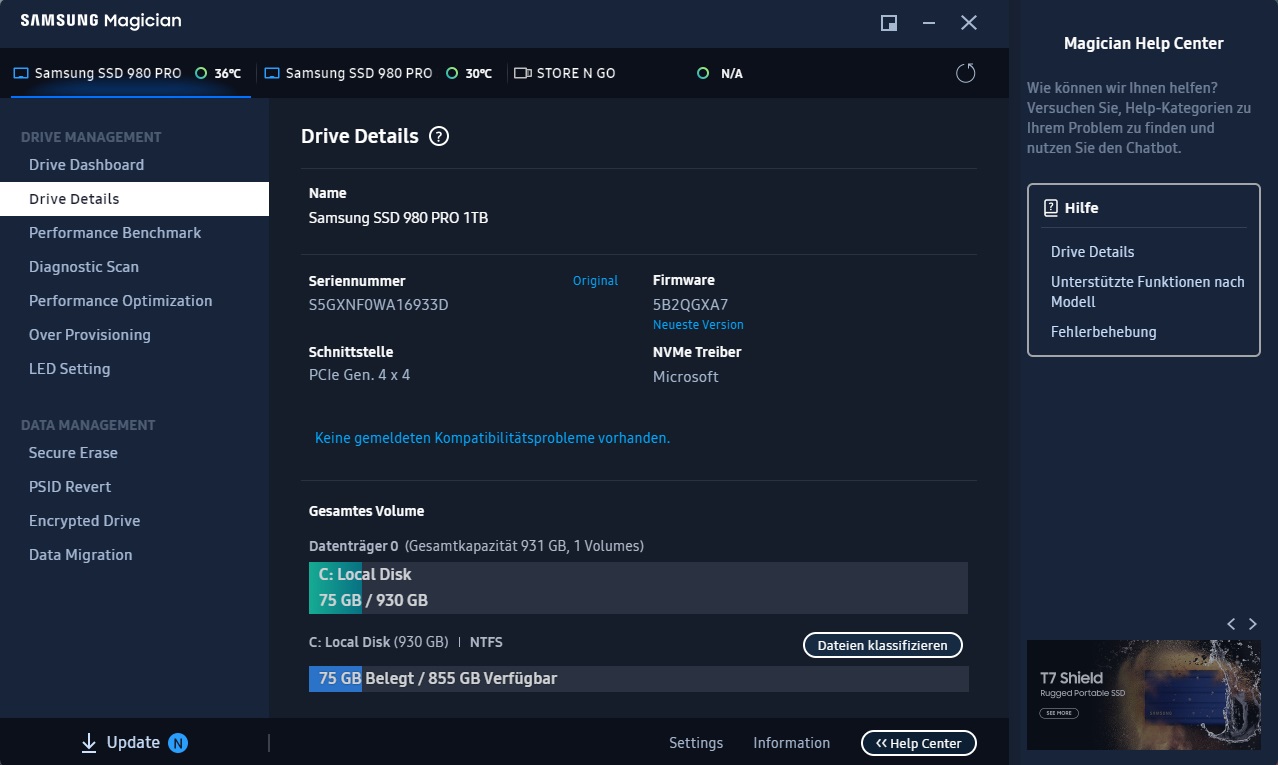This screenshot has width=1278, height=765.
Task: Click Keine gemeldeten Kompatibilitätsprobleme vorhanden link
Action: (492, 438)
